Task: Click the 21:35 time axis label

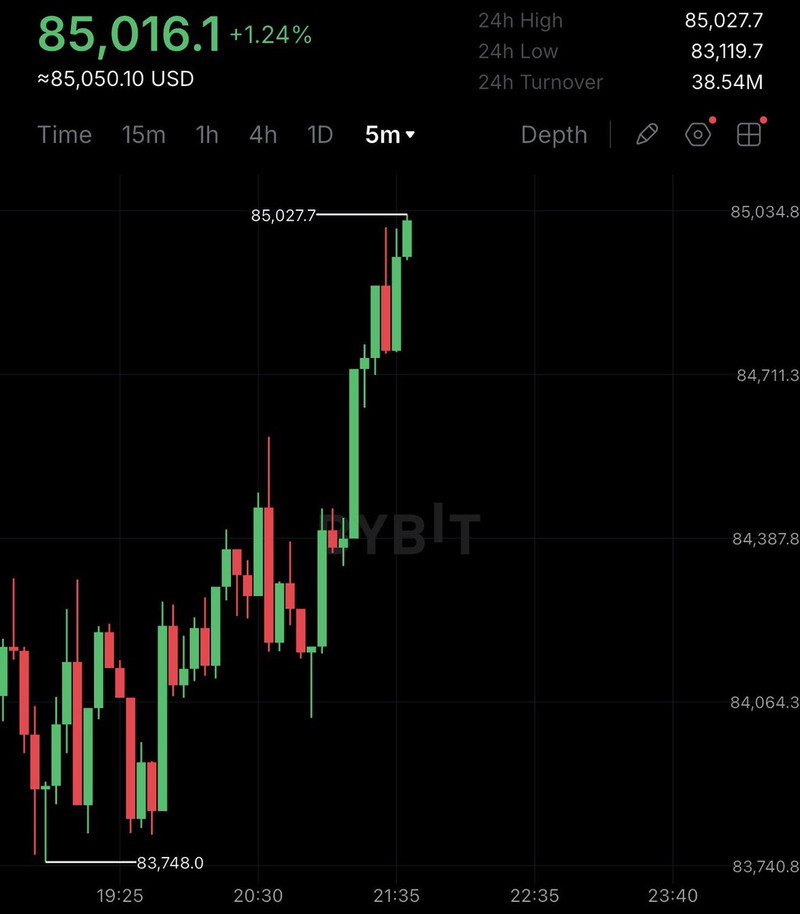Action: [397, 895]
